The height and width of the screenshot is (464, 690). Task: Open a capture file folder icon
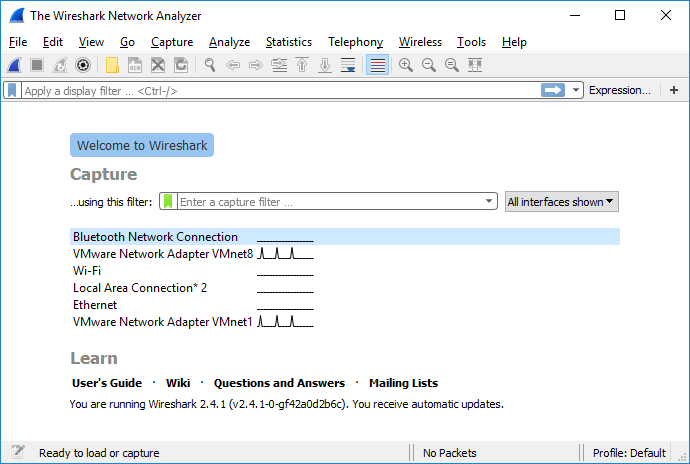(x=112, y=65)
